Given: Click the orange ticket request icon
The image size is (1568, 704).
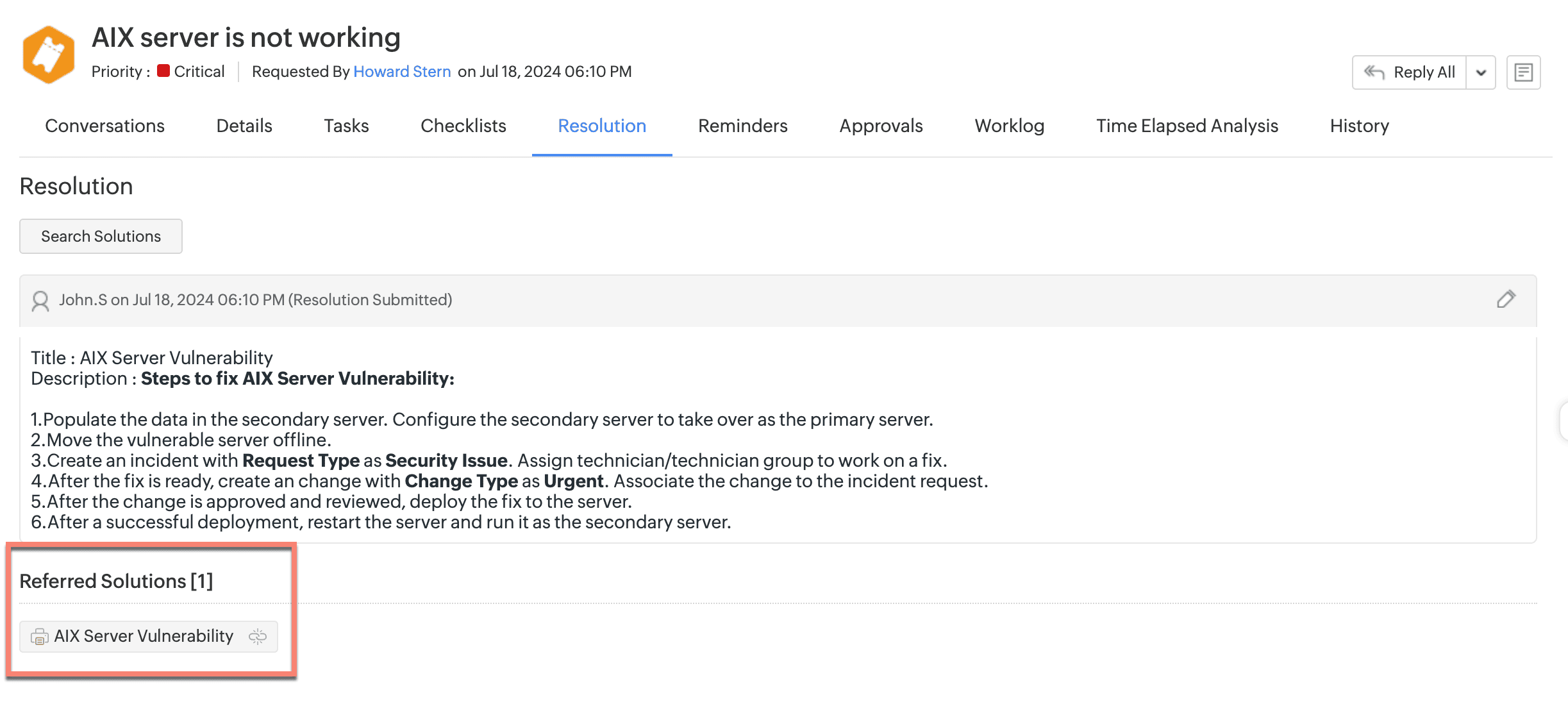Looking at the screenshot, I should pos(48,55).
